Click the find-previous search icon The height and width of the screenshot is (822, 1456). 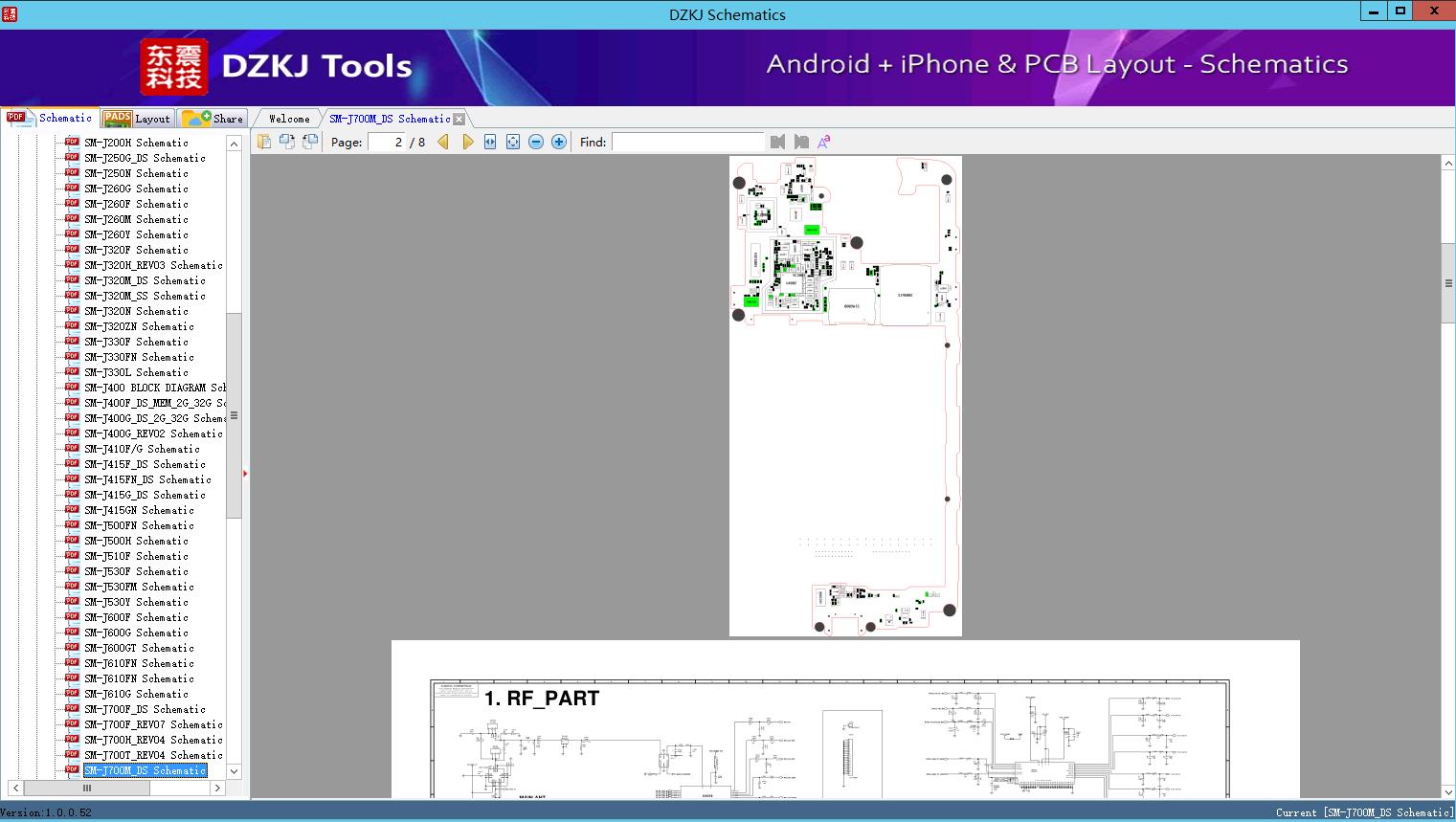777,141
